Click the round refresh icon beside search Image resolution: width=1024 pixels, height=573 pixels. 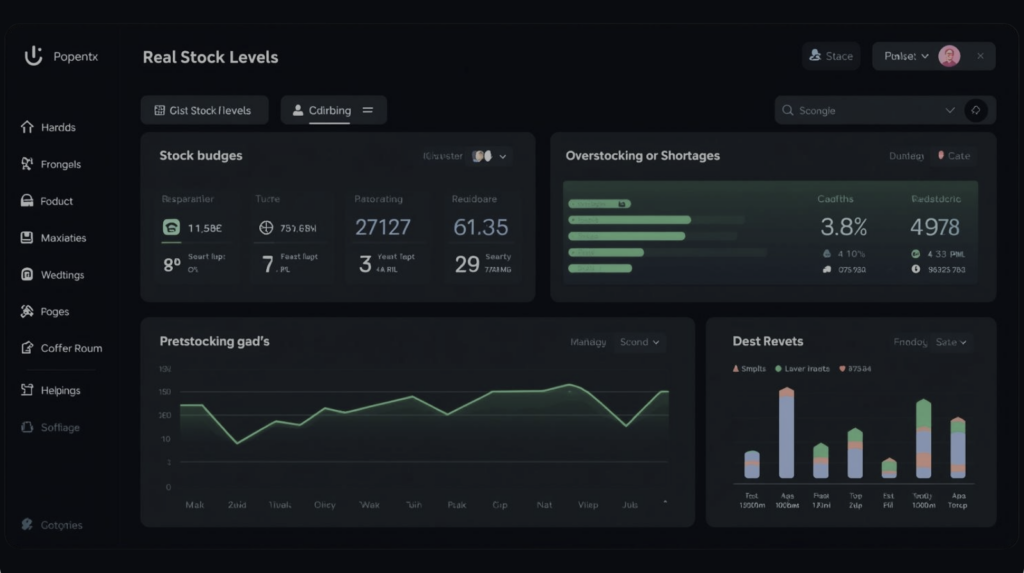[976, 110]
